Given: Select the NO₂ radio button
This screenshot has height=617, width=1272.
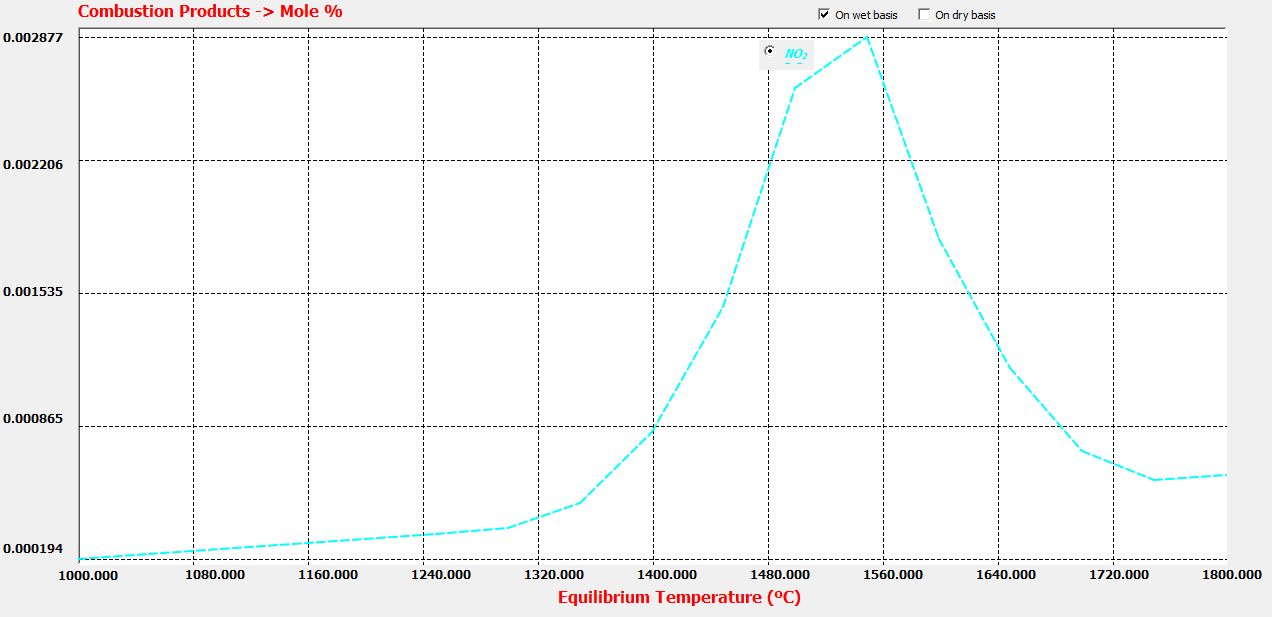Looking at the screenshot, I should point(769,51).
